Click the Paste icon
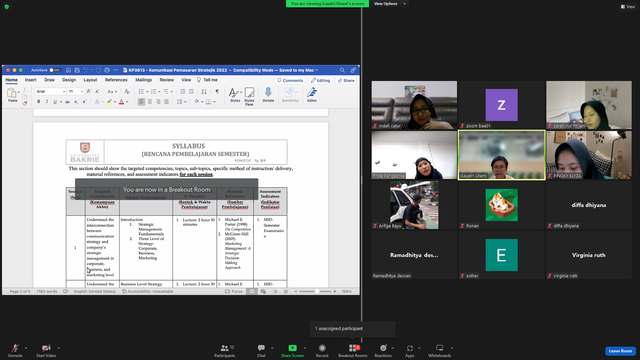 pyautogui.click(x=12, y=93)
